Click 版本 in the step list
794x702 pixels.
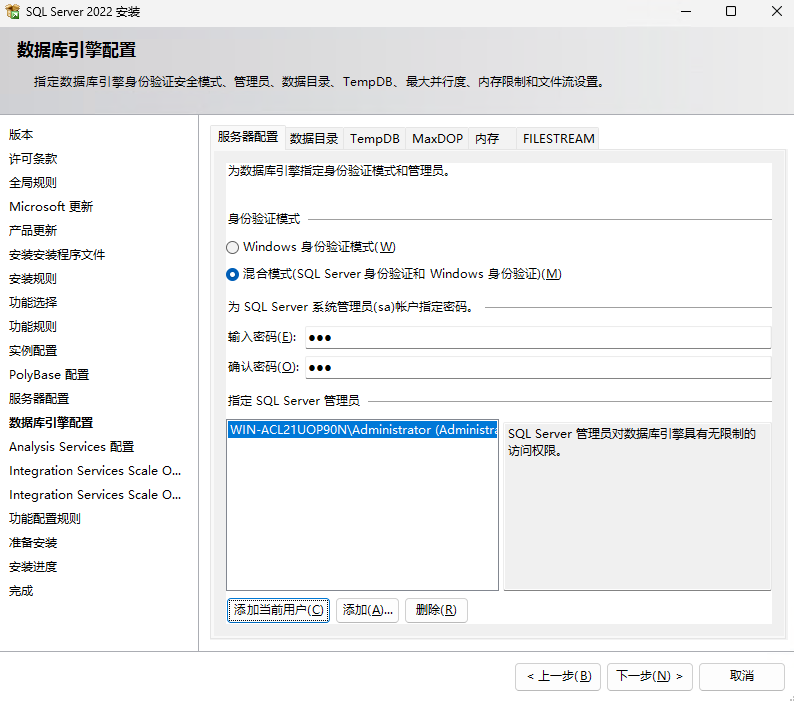click(21, 135)
